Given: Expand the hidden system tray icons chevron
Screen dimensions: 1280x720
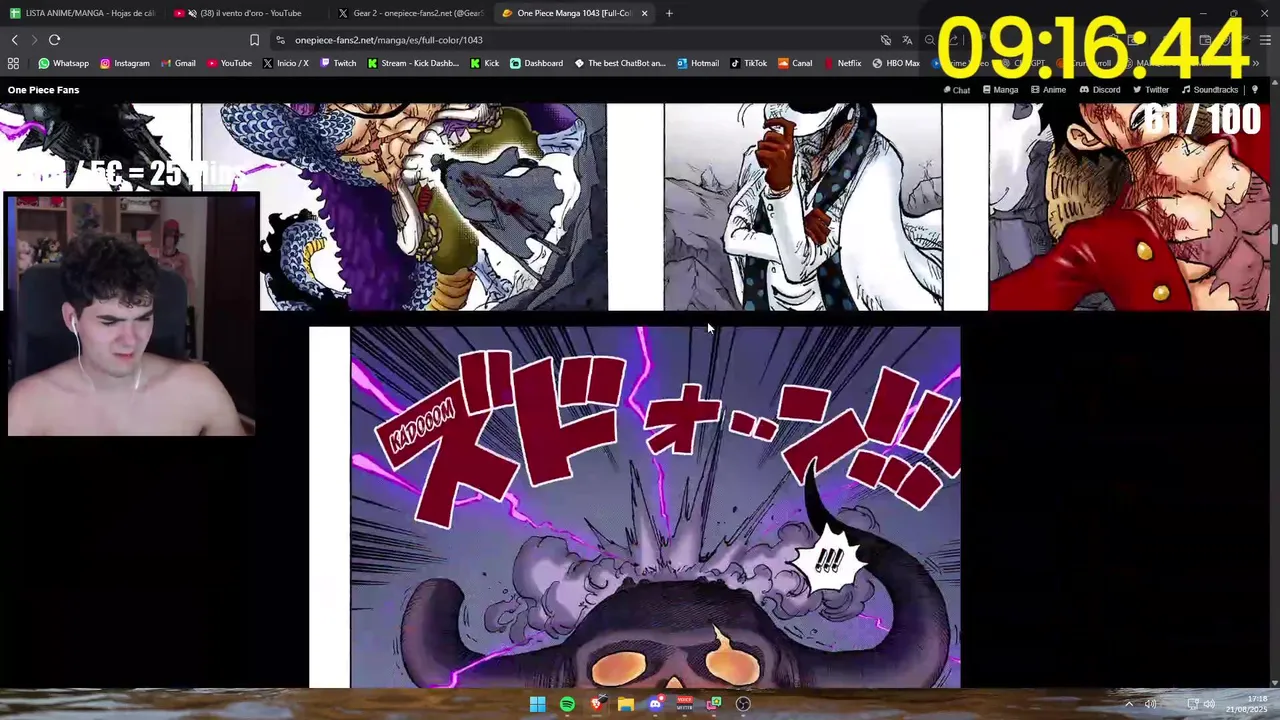Looking at the screenshot, I should (1129, 704).
